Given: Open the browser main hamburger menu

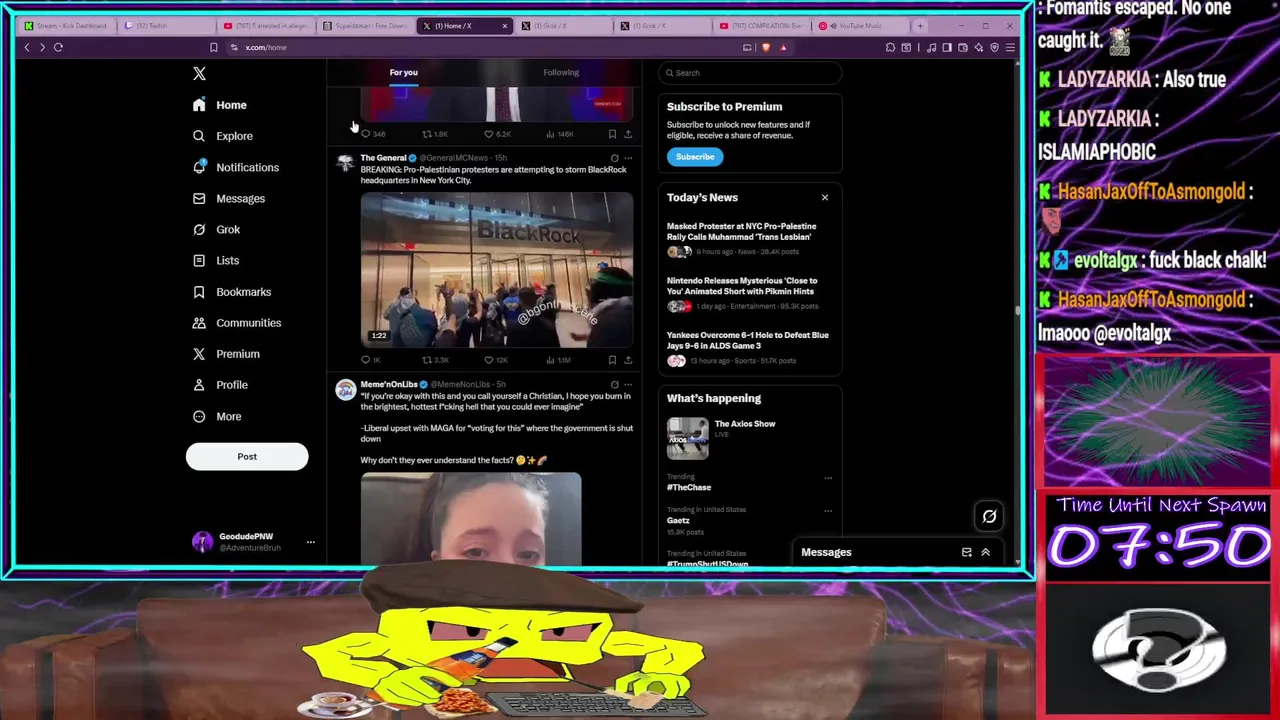Looking at the screenshot, I should coord(1010,47).
